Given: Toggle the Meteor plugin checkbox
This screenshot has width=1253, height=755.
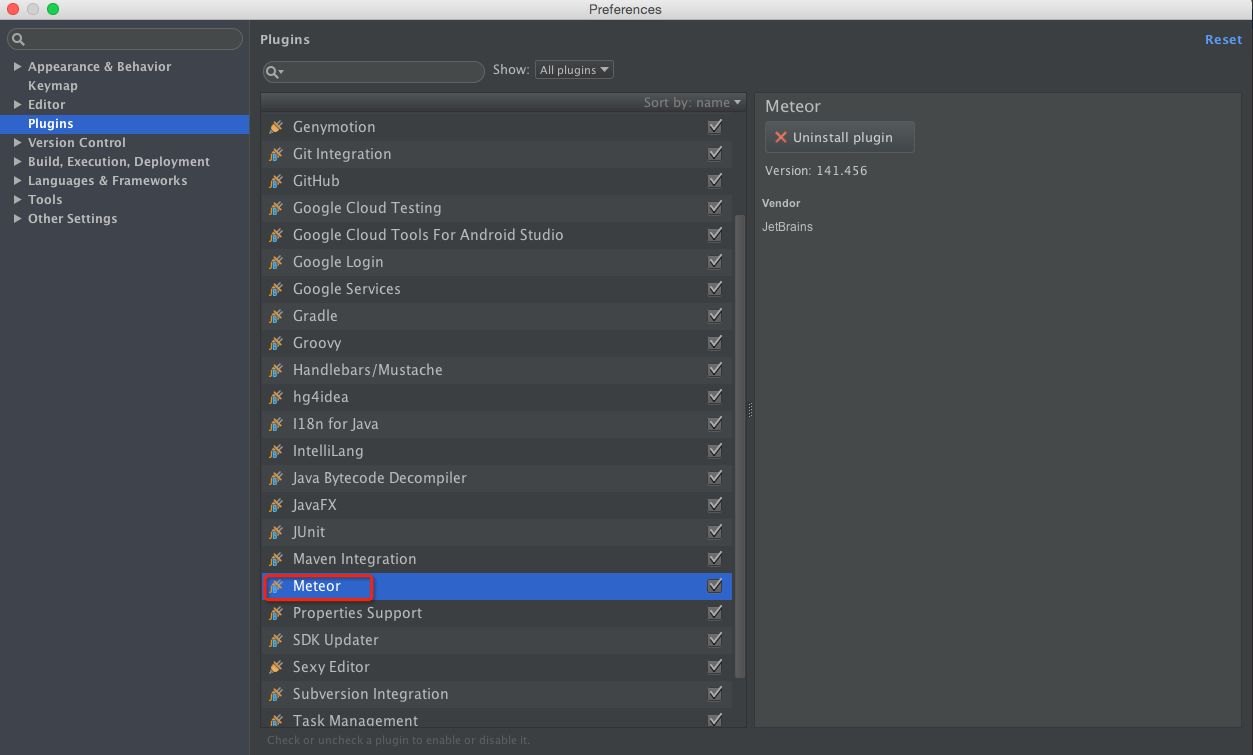Looking at the screenshot, I should 714,586.
